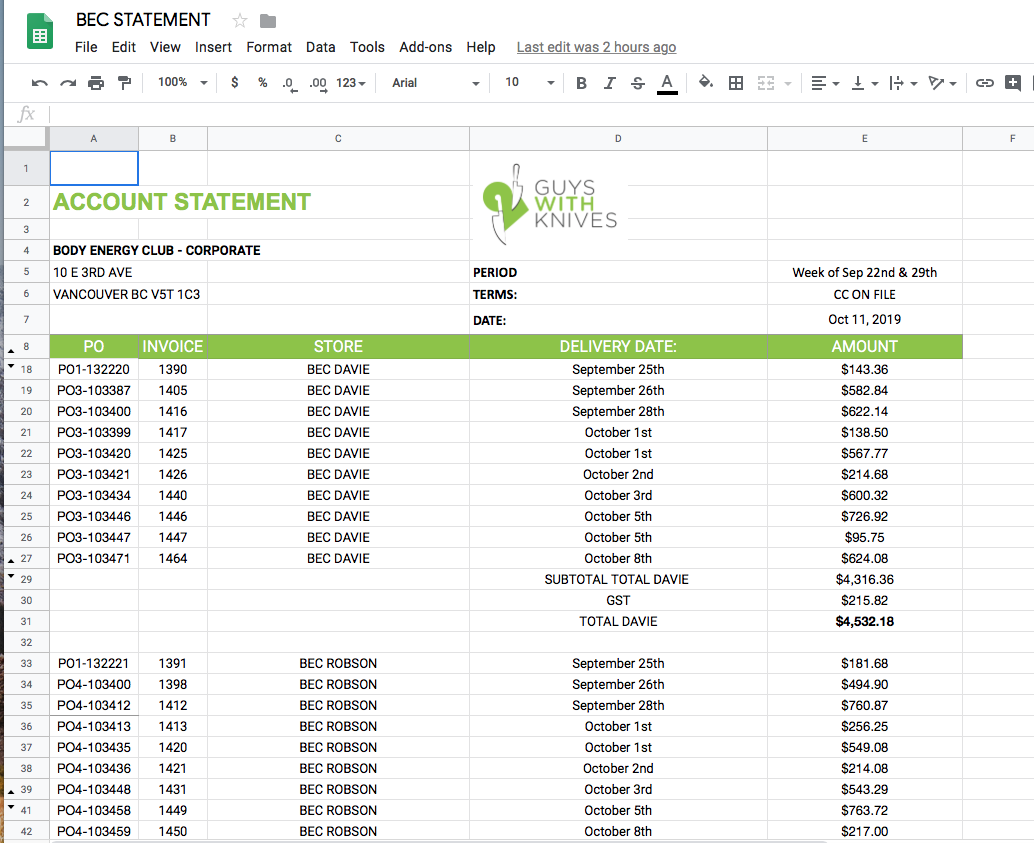Expand hidden rows above row 18

(x=11, y=366)
